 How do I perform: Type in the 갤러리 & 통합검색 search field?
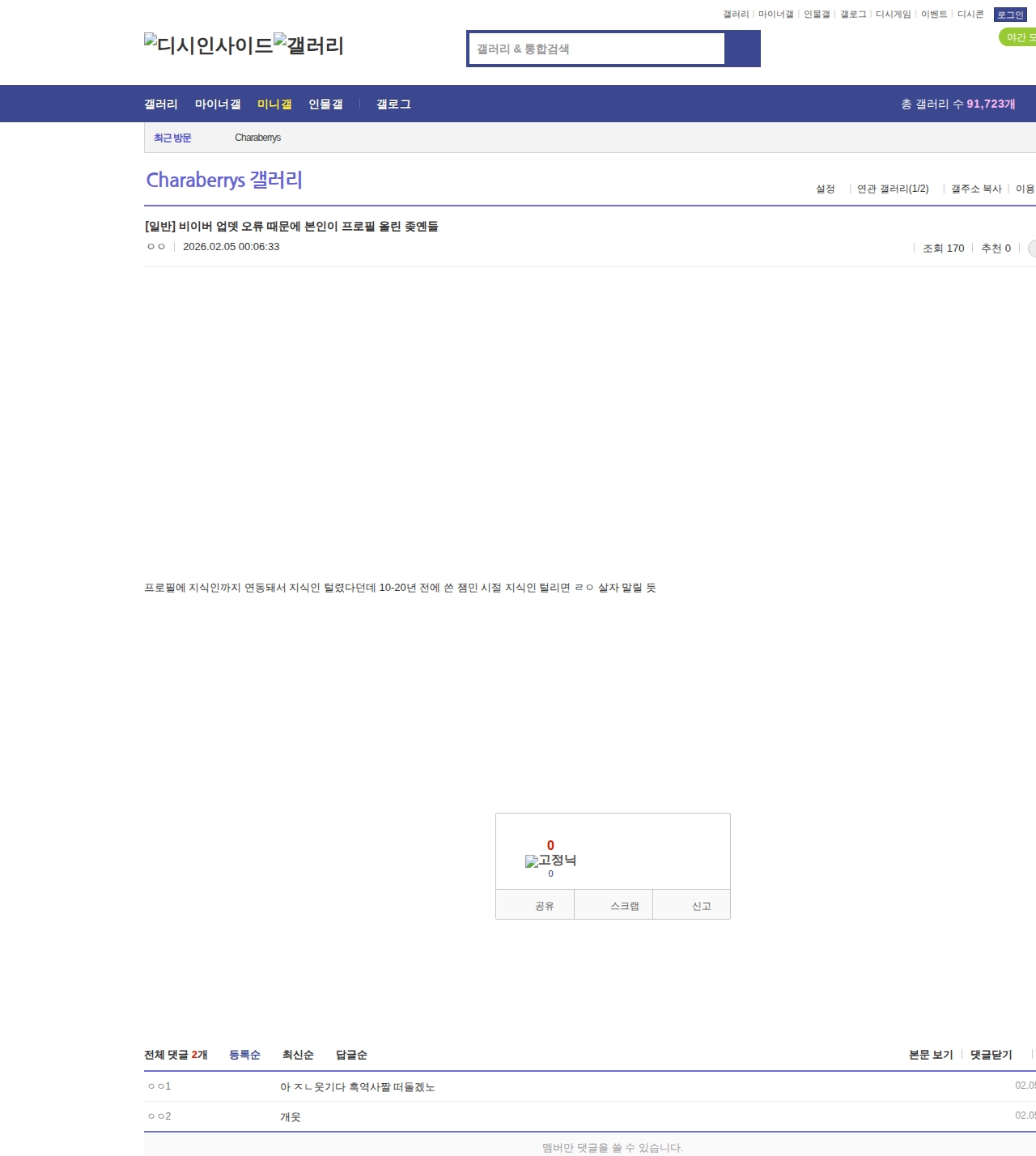[597, 49]
